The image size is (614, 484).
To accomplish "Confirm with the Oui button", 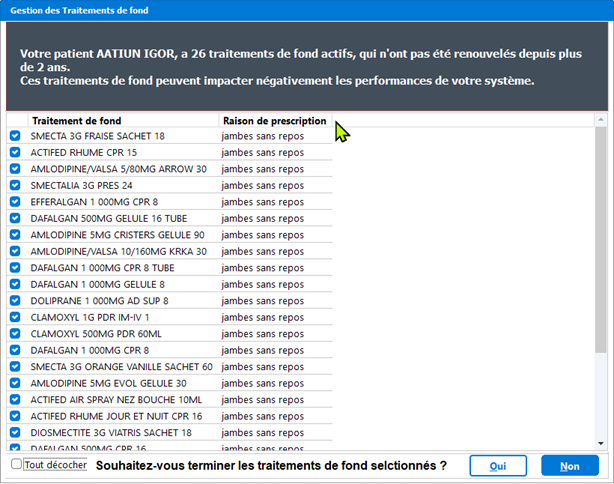I will pyautogui.click(x=498, y=466).
